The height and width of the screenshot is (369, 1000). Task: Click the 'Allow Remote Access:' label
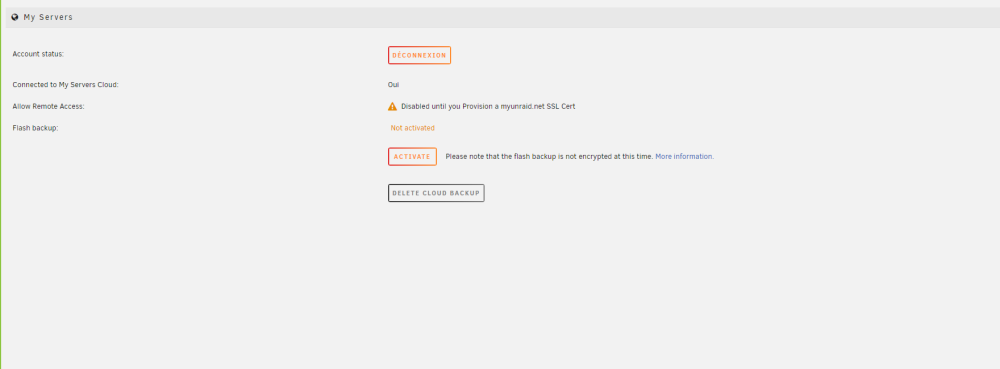48,106
